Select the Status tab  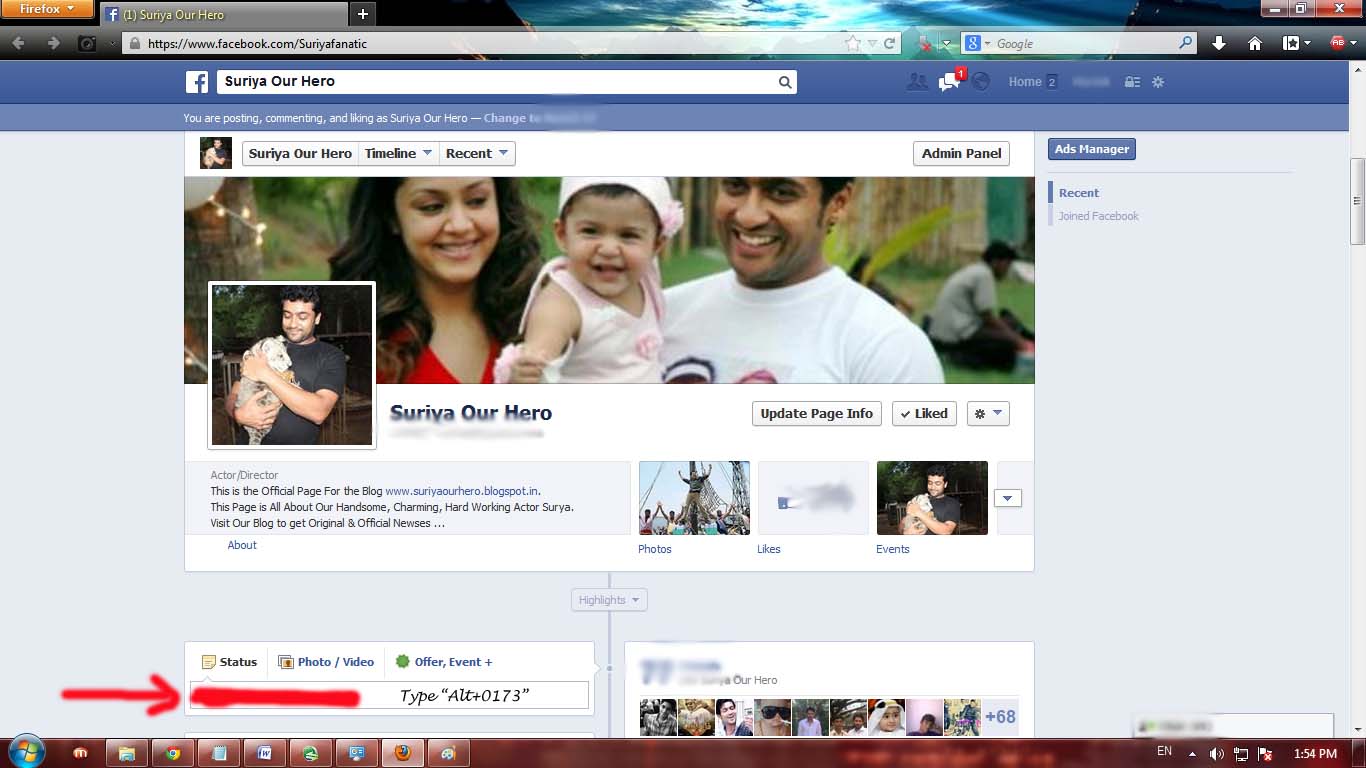[229, 662]
